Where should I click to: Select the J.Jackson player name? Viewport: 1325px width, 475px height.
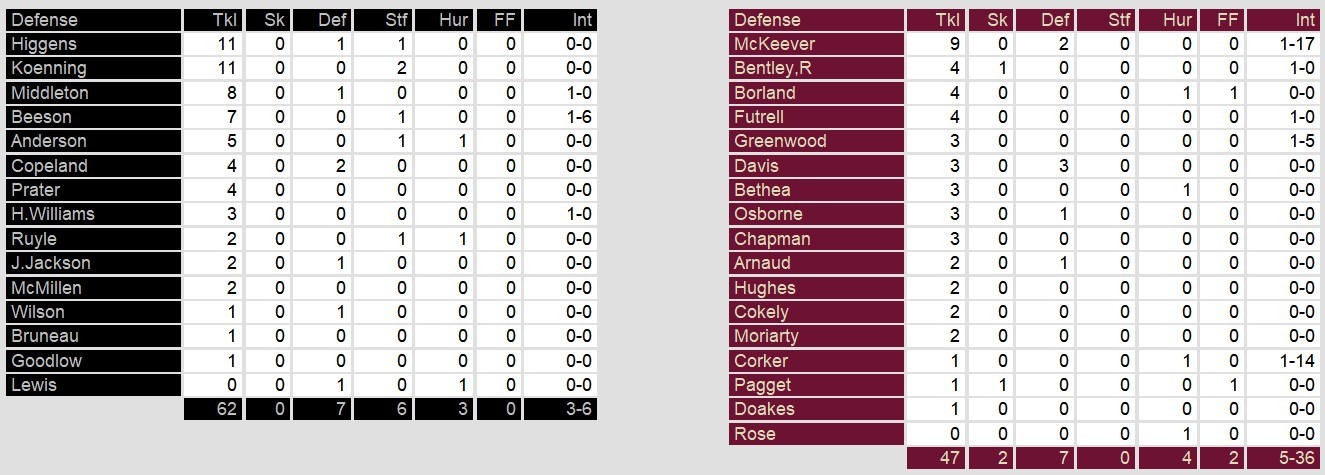point(51,263)
